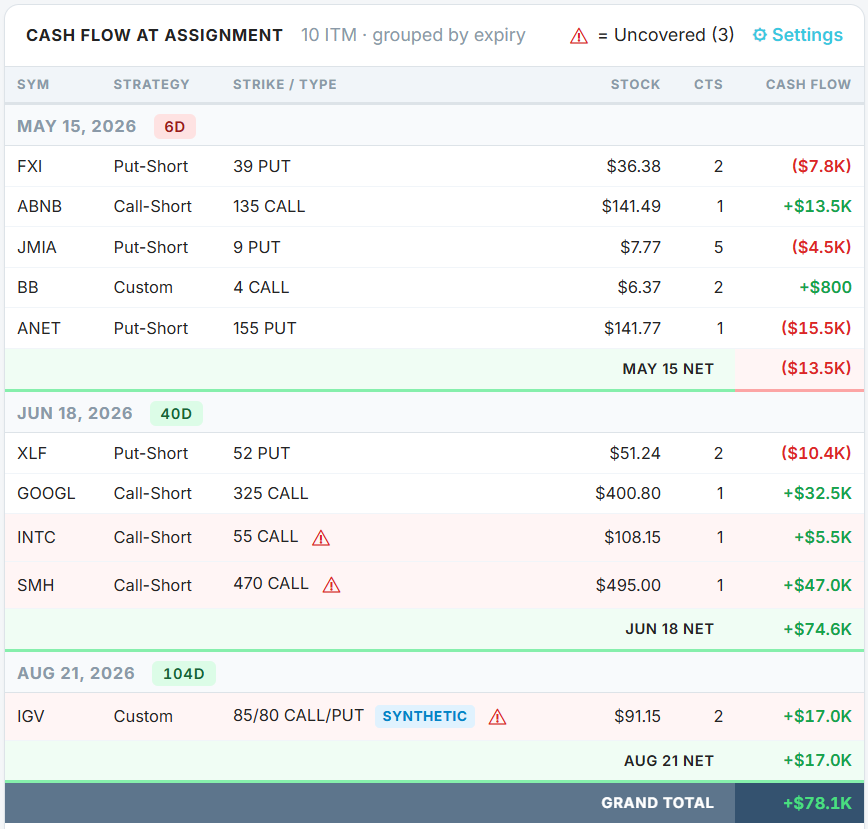The height and width of the screenshot is (829, 868).
Task: Click the +$32.5K cash flow value
Action: click(817, 493)
